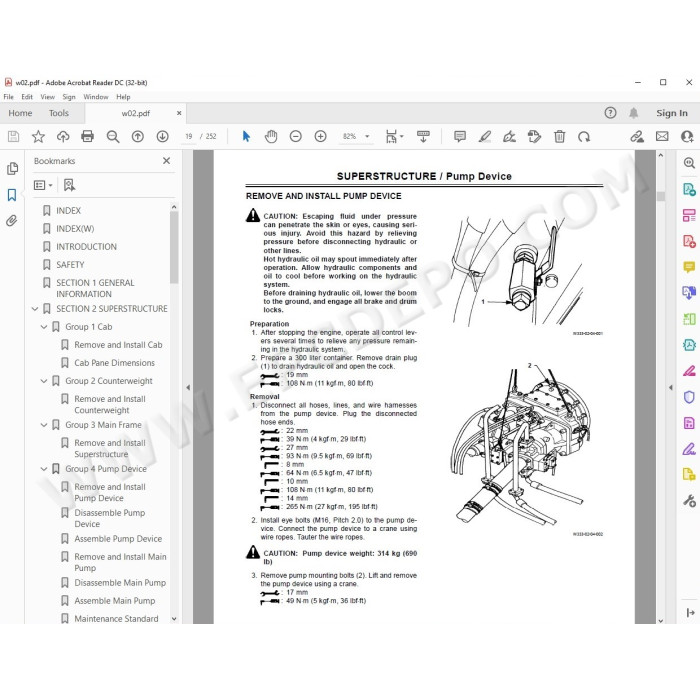
Task: Activate the selection arrow tool
Action: pos(246,137)
